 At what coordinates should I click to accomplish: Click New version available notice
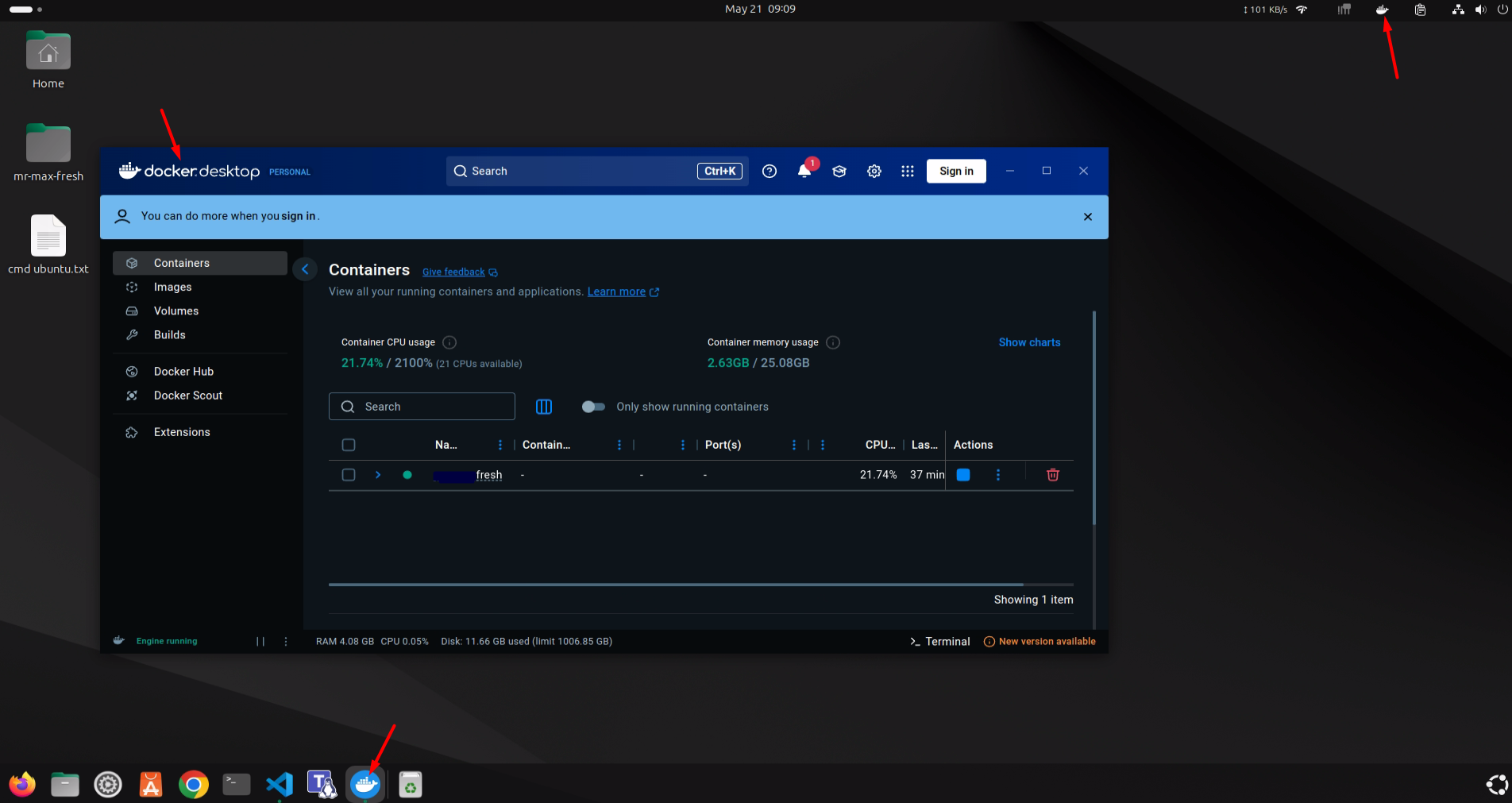(x=1039, y=642)
